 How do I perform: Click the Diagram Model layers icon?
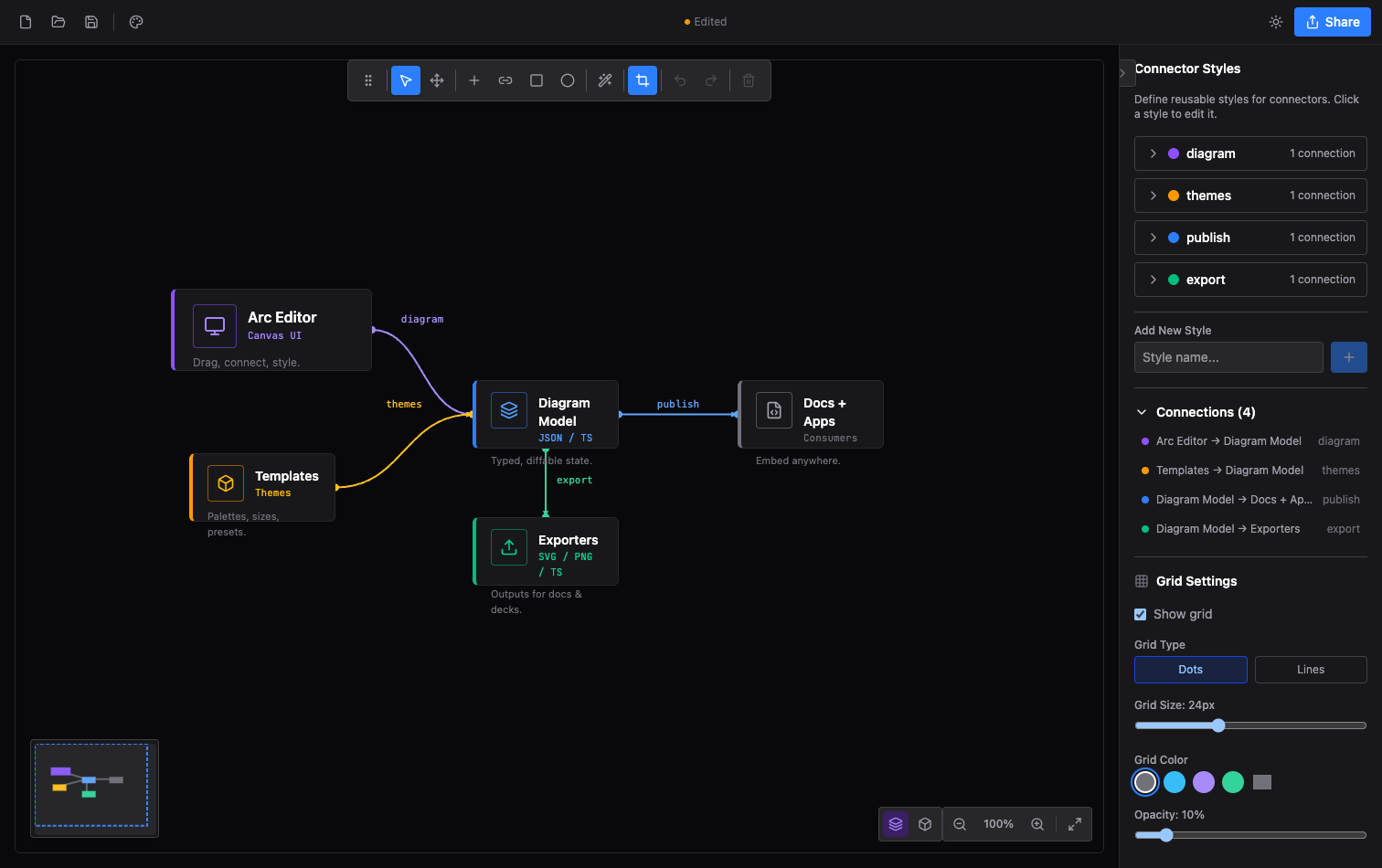(509, 410)
